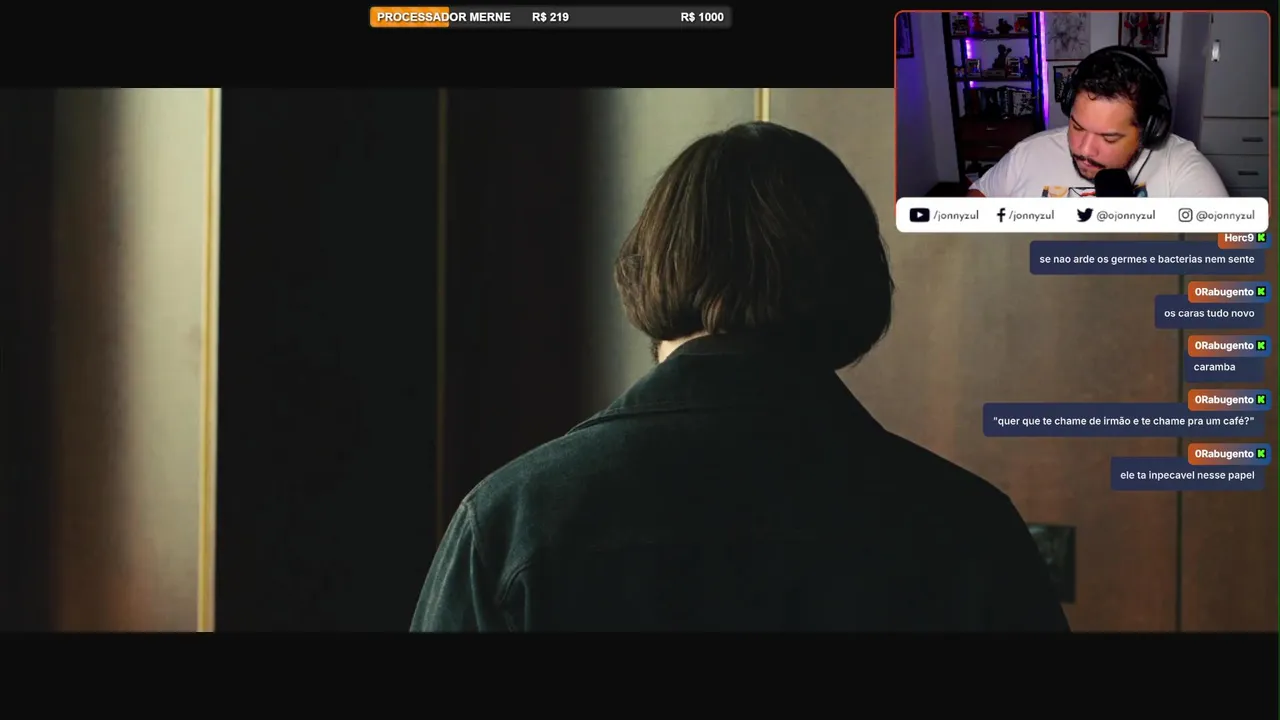Select the /jonnyzul handle beside Facebook logo
Image resolution: width=1280 pixels, height=720 pixels.
click(1031, 215)
